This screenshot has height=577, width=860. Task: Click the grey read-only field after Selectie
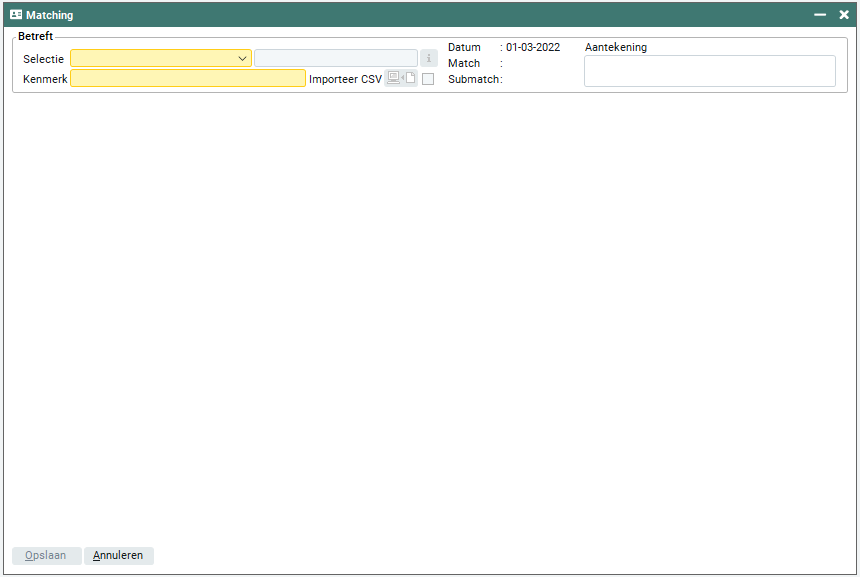(335, 59)
